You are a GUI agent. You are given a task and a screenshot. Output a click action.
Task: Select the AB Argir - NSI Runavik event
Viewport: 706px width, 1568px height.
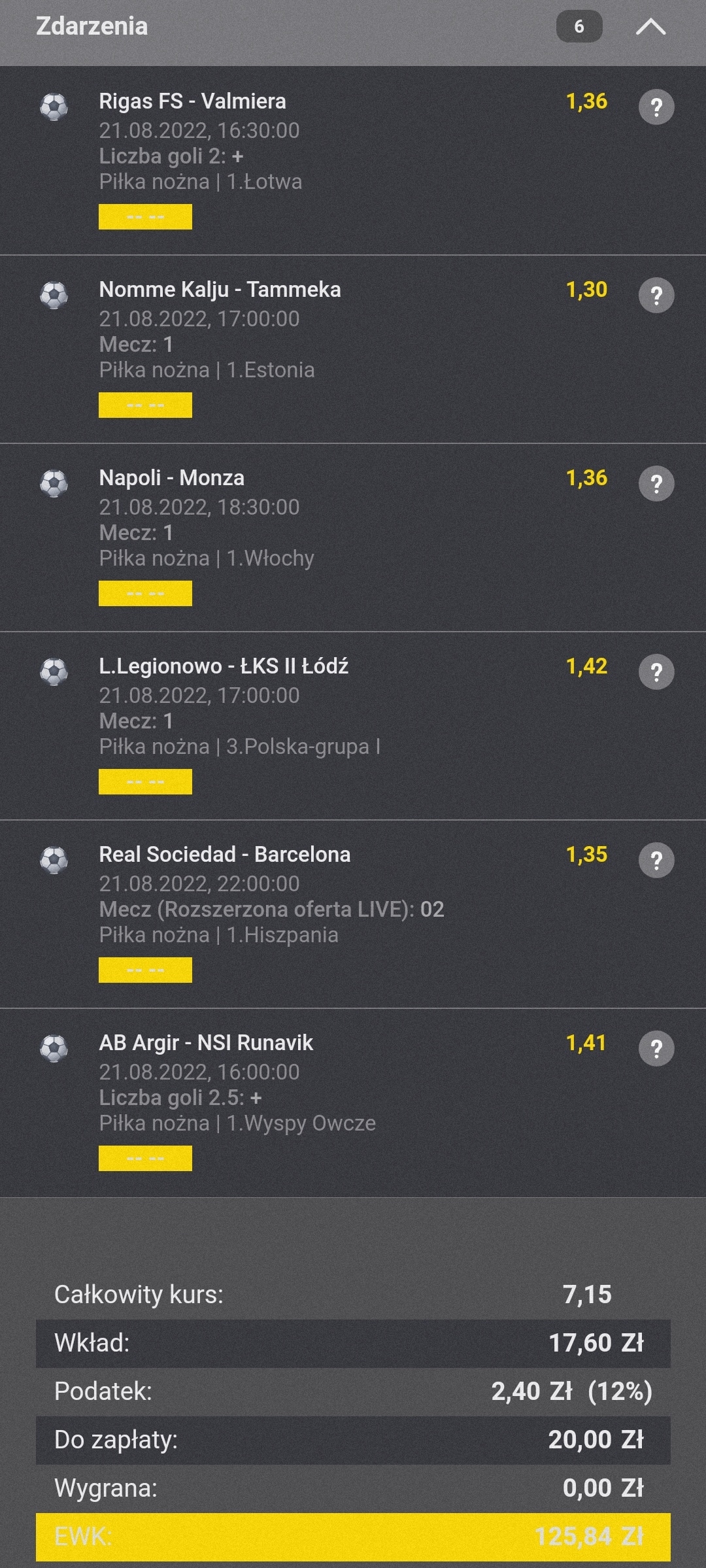pos(206,1042)
